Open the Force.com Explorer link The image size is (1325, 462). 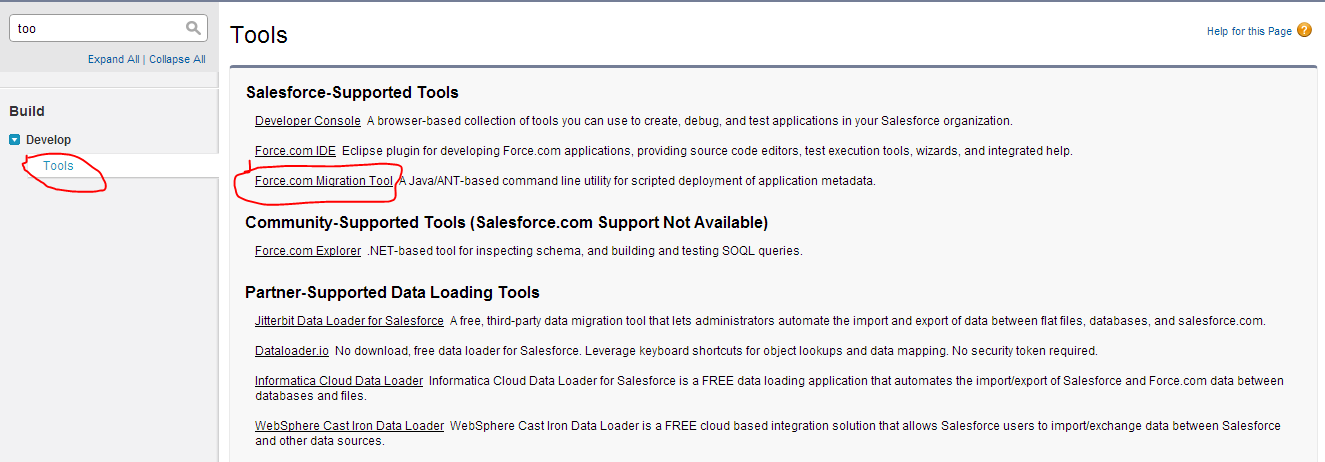[x=308, y=251]
